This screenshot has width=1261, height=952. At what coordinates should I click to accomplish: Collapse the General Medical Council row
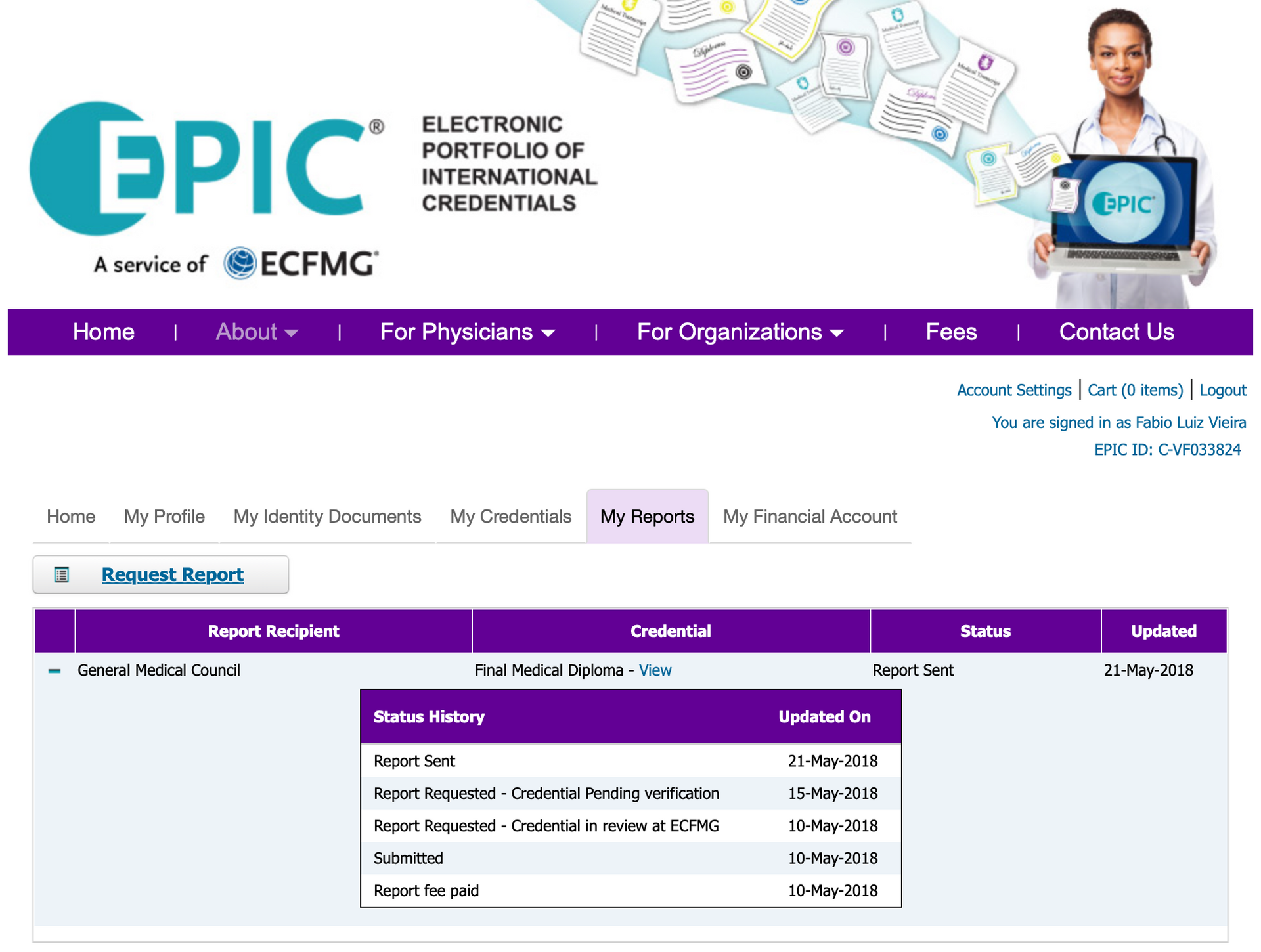click(55, 671)
